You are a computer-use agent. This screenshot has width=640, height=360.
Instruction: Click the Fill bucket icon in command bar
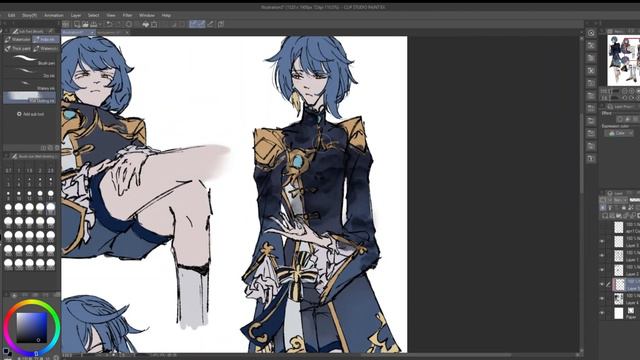146,24
